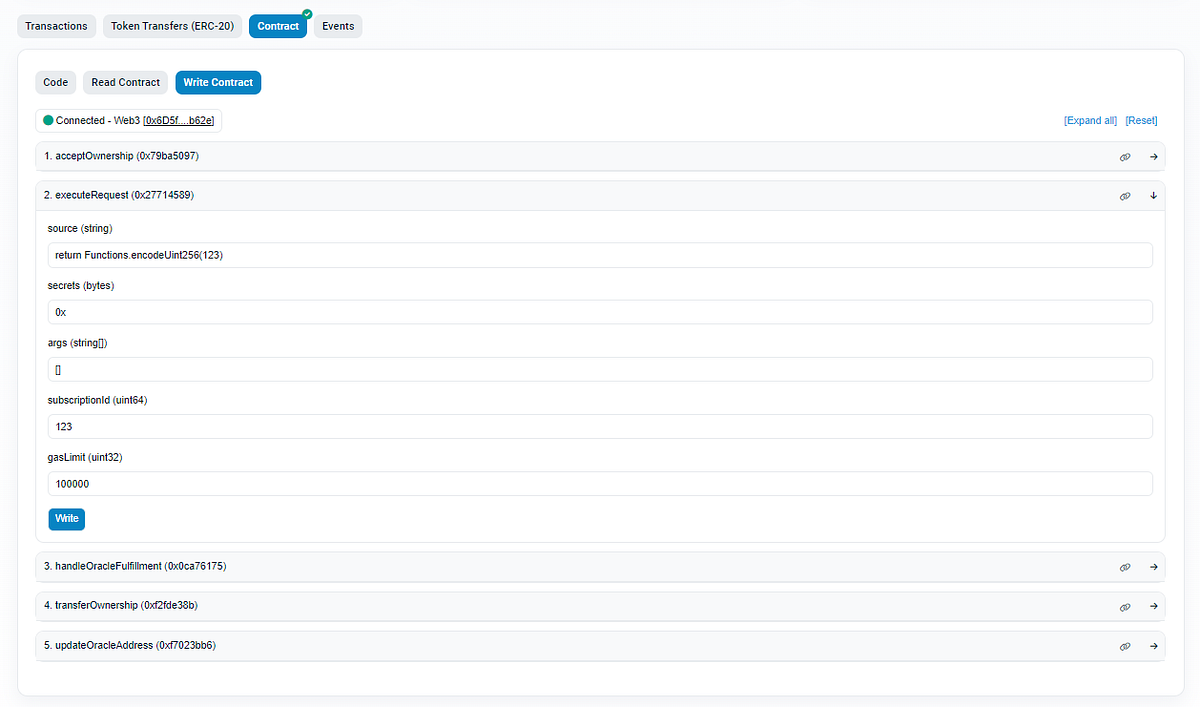This screenshot has width=1200, height=707.
Task: Switch to the Events tab
Action: click(337, 26)
